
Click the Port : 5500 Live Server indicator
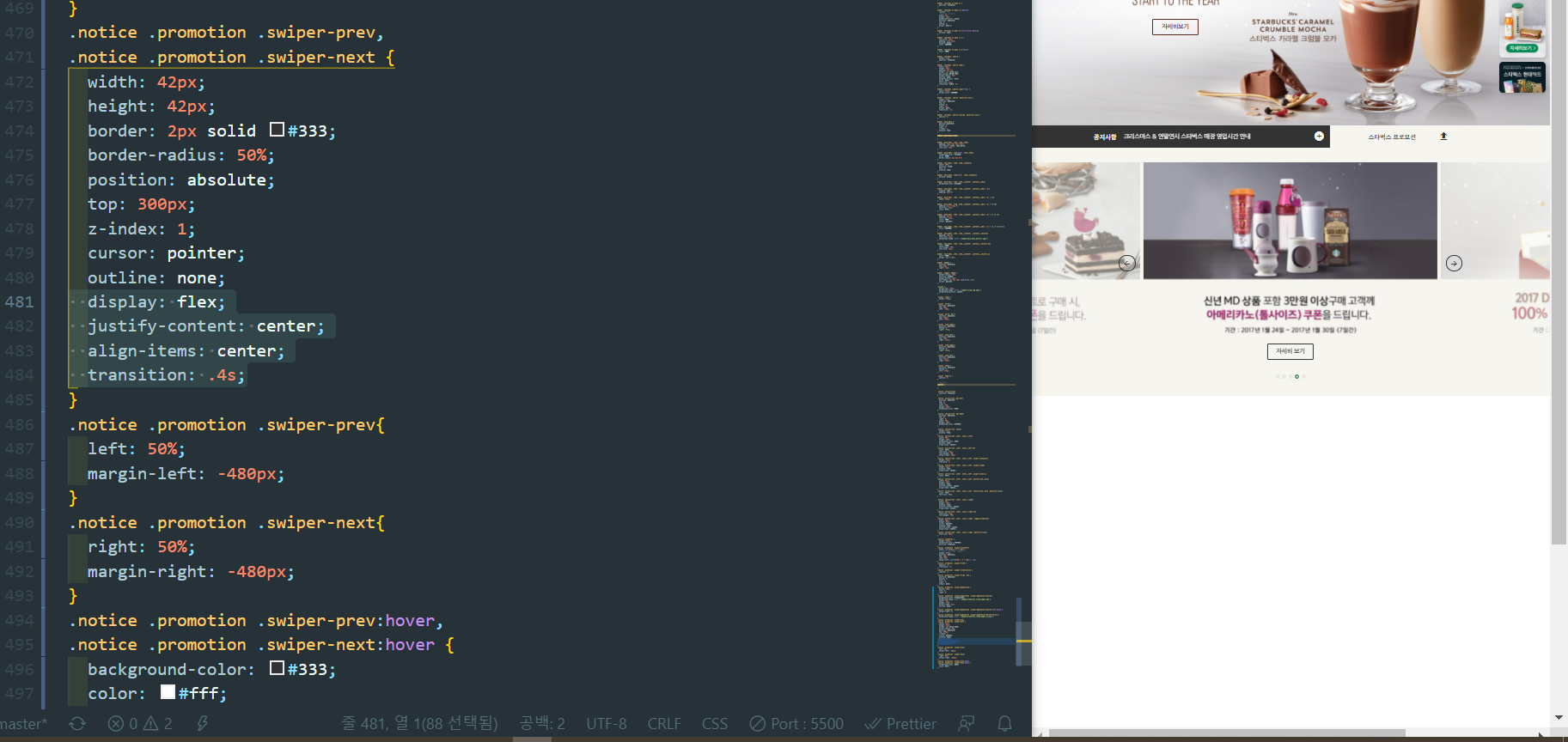click(796, 724)
